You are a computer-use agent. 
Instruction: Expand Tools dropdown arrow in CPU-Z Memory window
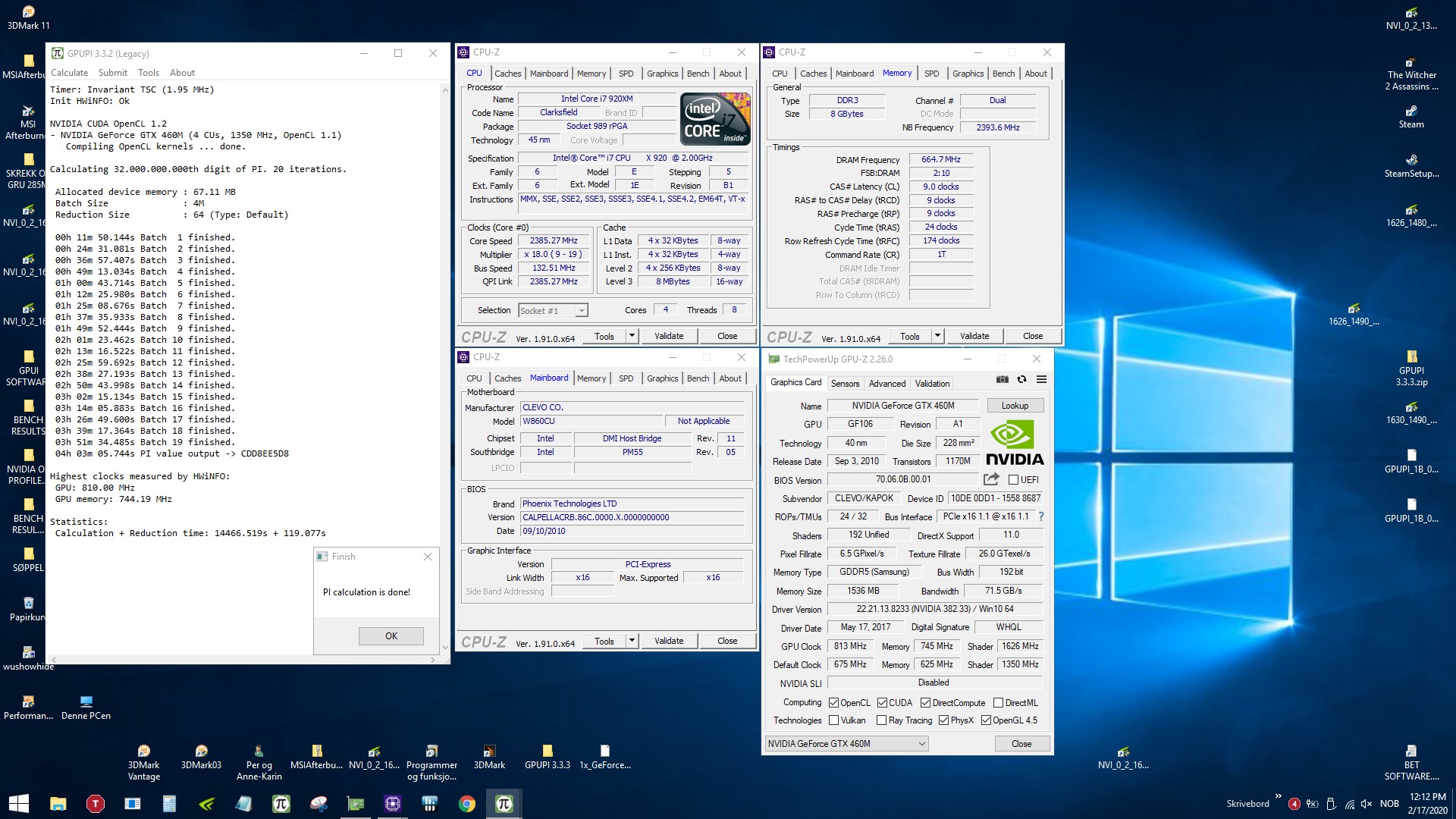pos(937,336)
